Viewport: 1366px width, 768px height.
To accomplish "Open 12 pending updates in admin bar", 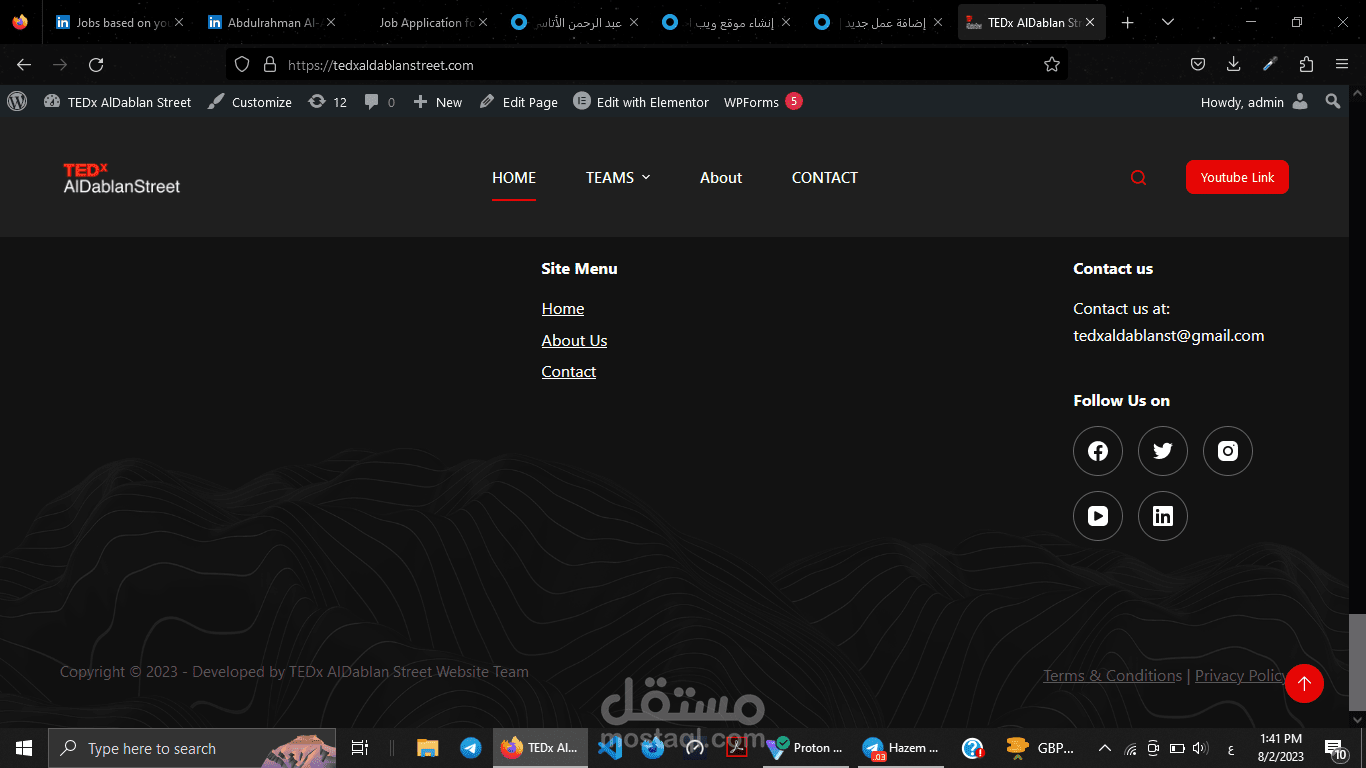I will (328, 102).
